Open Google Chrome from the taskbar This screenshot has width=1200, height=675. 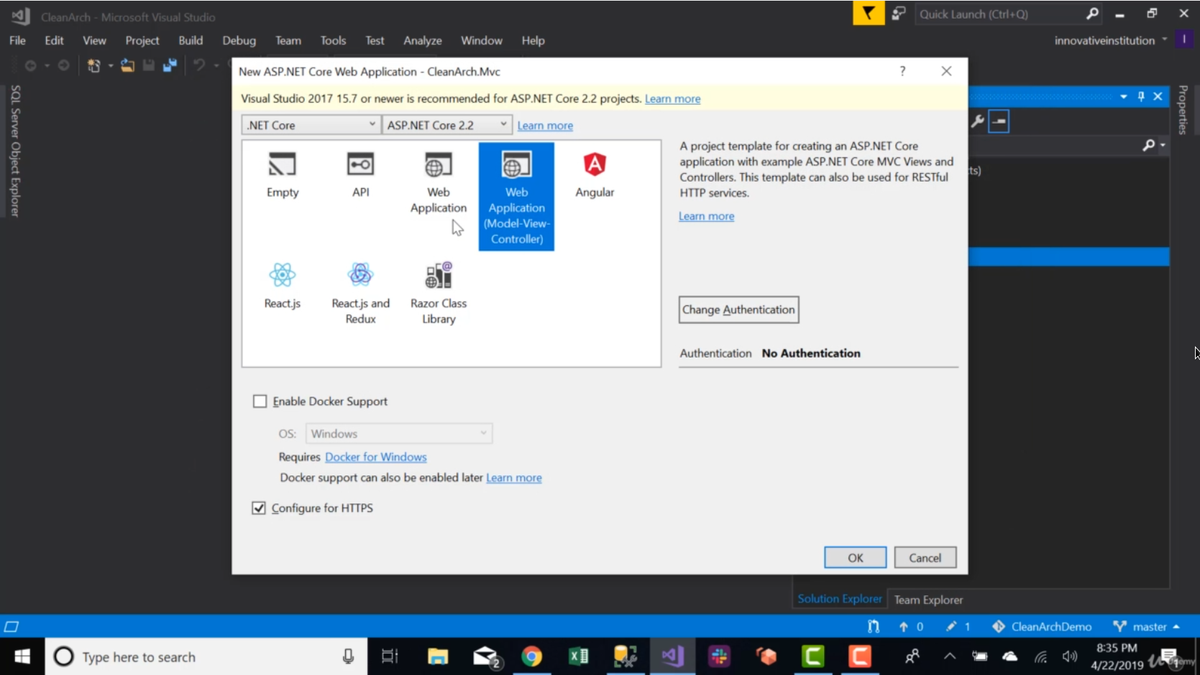click(x=531, y=656)
